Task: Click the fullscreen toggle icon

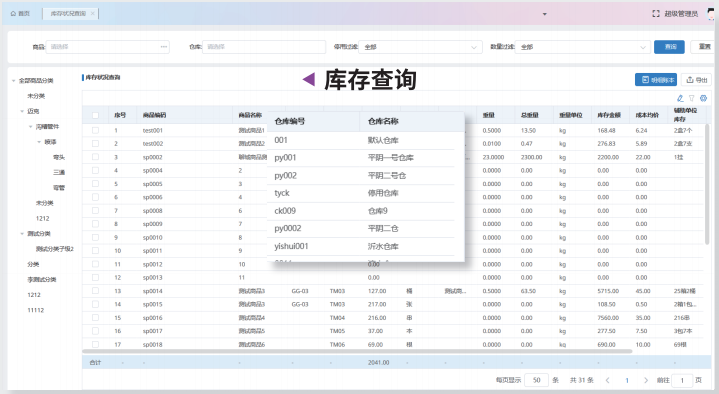Action: [x=656, y=14]
